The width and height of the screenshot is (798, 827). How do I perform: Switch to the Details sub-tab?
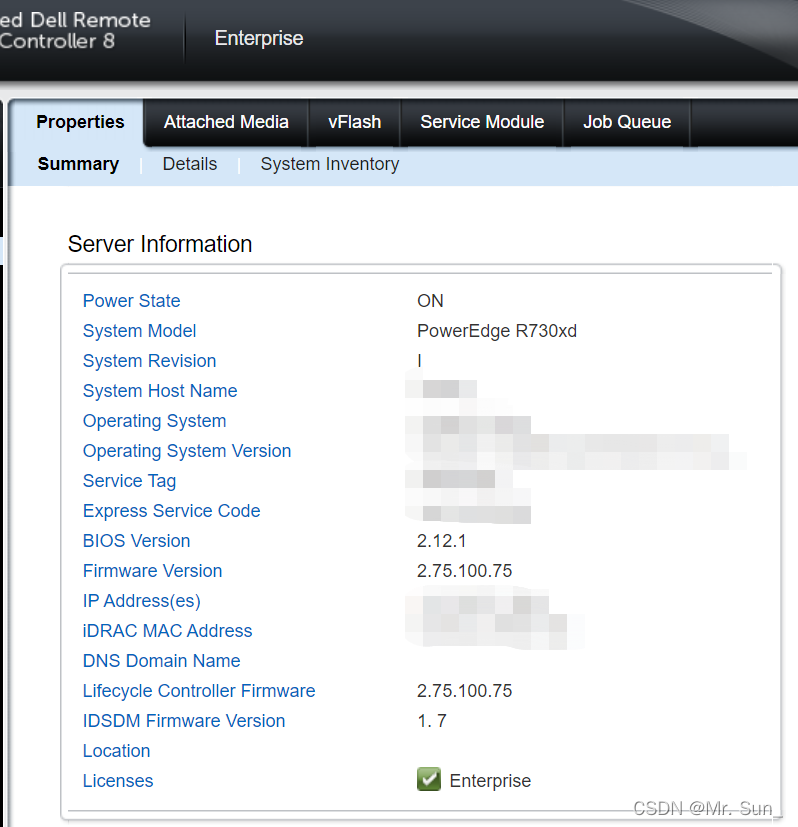(190, 164)
